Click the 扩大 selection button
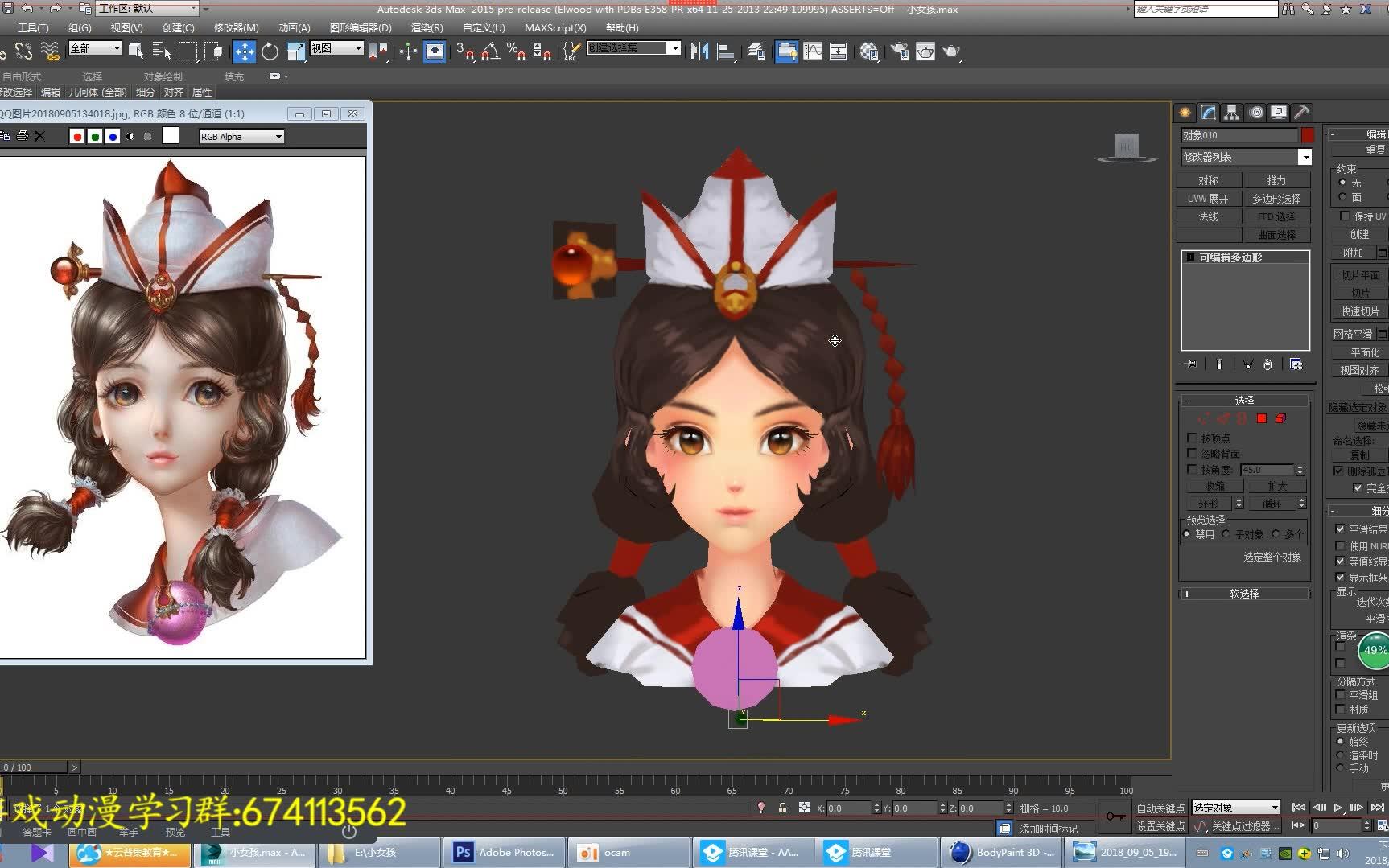Viewport: 1389px width, 868px height. tap(1277, 486)
